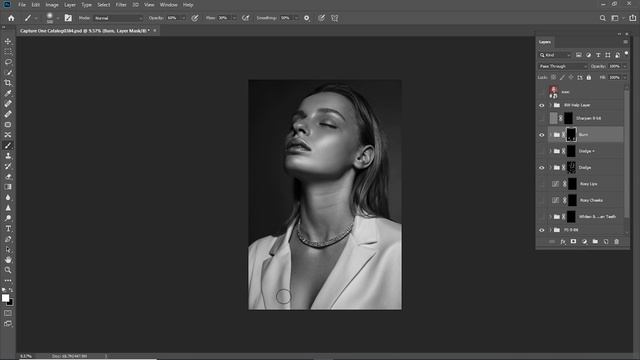640x360 pixels.
Task: Open the brush preset picker arrow
Action: coord(58,18)
